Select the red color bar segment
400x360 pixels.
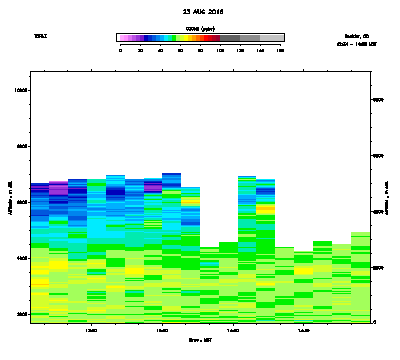click(208, 38)
